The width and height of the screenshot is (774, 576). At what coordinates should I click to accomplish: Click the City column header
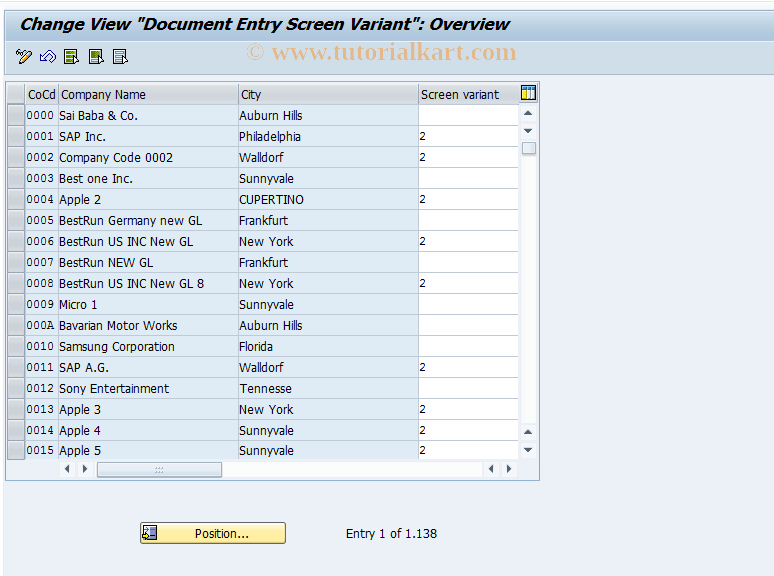click(x=328, y=94)
